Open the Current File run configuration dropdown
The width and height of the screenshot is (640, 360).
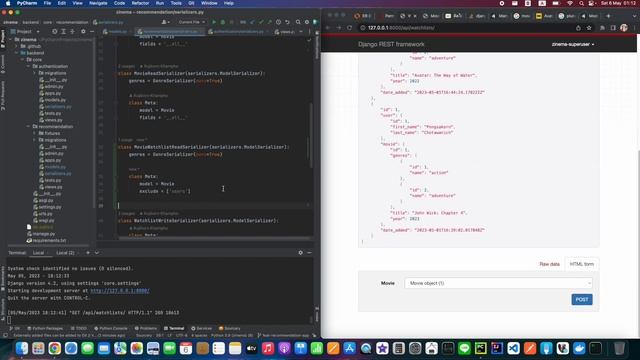click(192, 22)
